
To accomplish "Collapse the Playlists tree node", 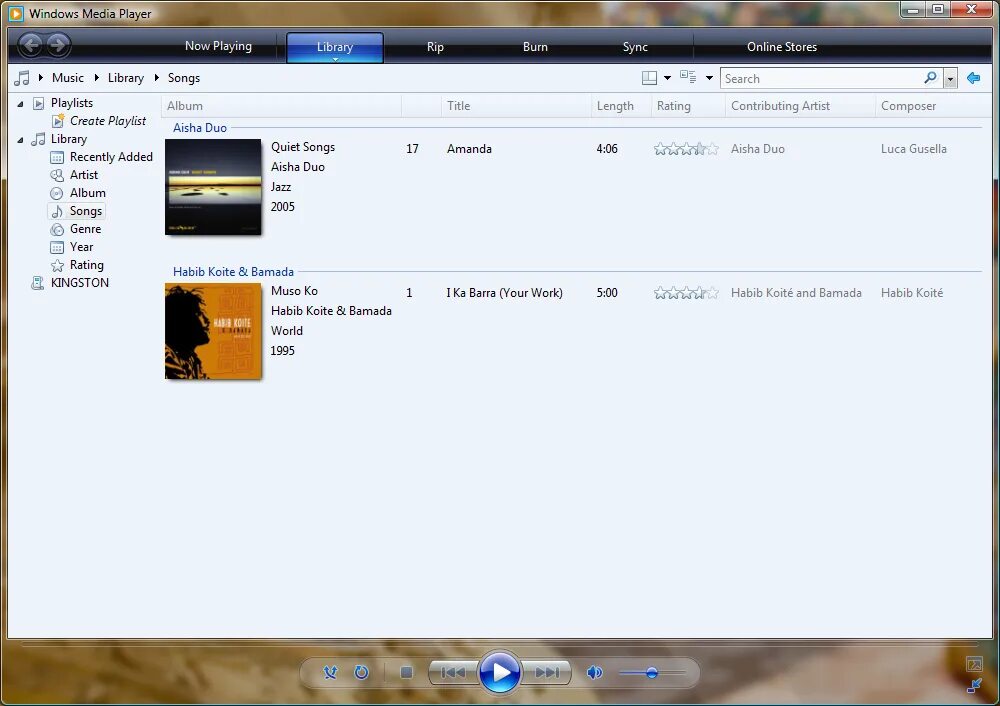I will click(20, 103).
